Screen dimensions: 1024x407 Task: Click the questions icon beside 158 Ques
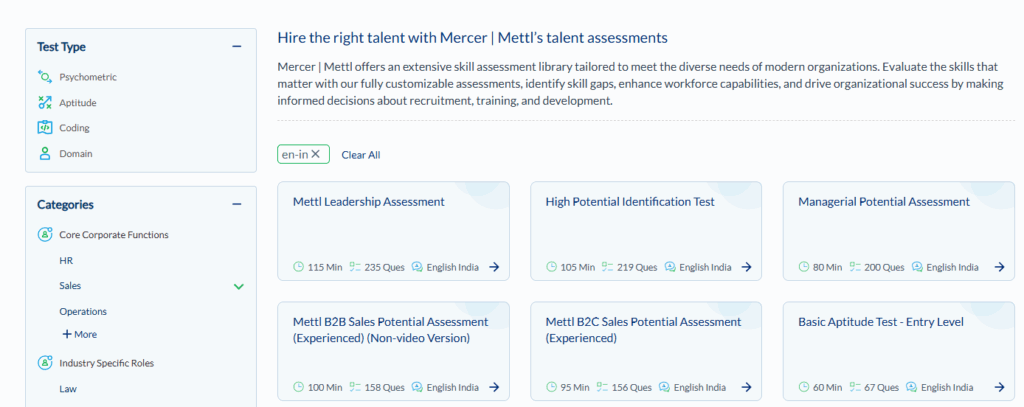(x=355, y=387)
